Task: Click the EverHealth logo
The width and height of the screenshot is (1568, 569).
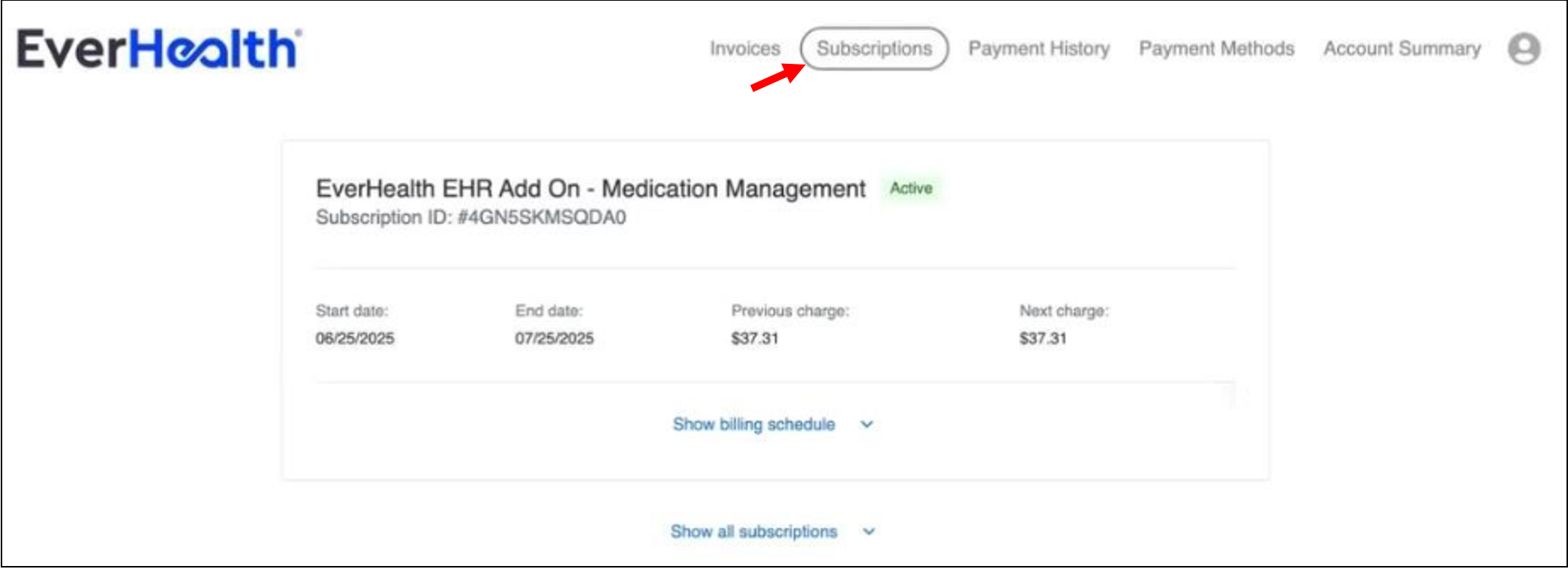Action: 159,49
